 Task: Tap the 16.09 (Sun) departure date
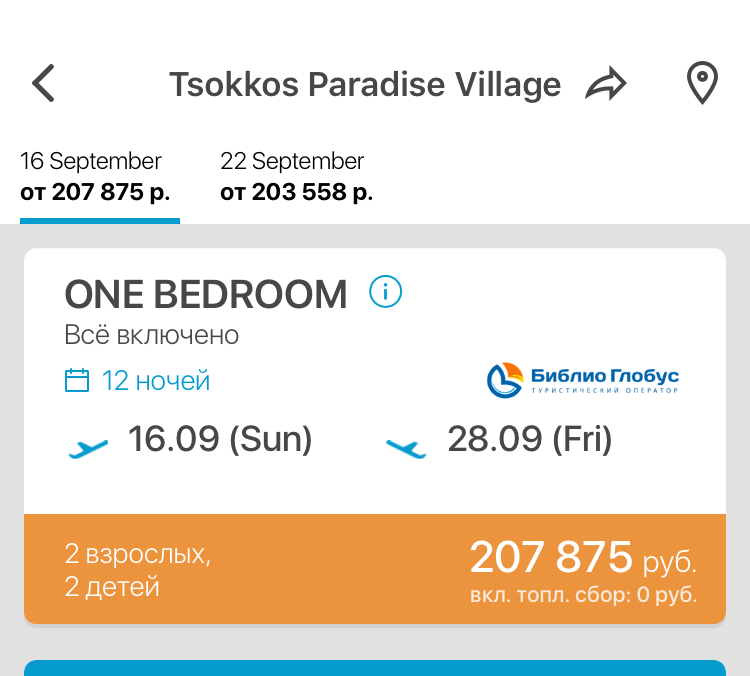220,440
